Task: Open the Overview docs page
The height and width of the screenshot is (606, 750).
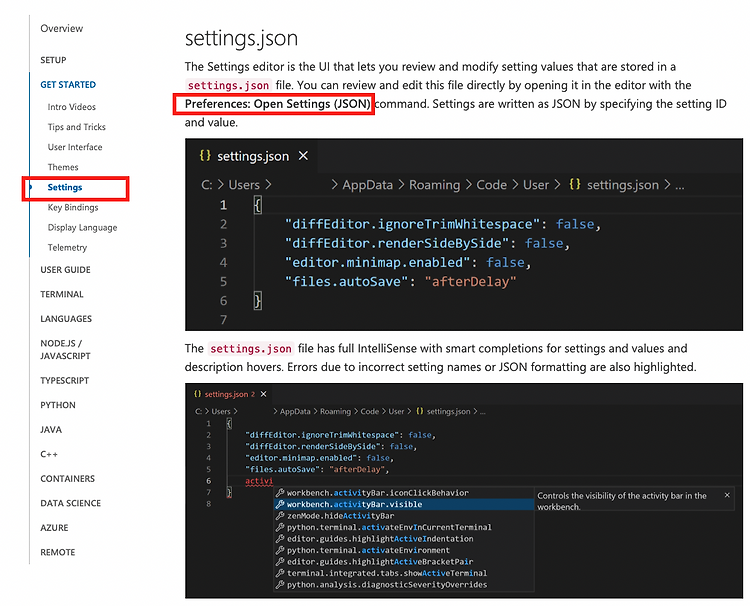Action: pos(62,28)
